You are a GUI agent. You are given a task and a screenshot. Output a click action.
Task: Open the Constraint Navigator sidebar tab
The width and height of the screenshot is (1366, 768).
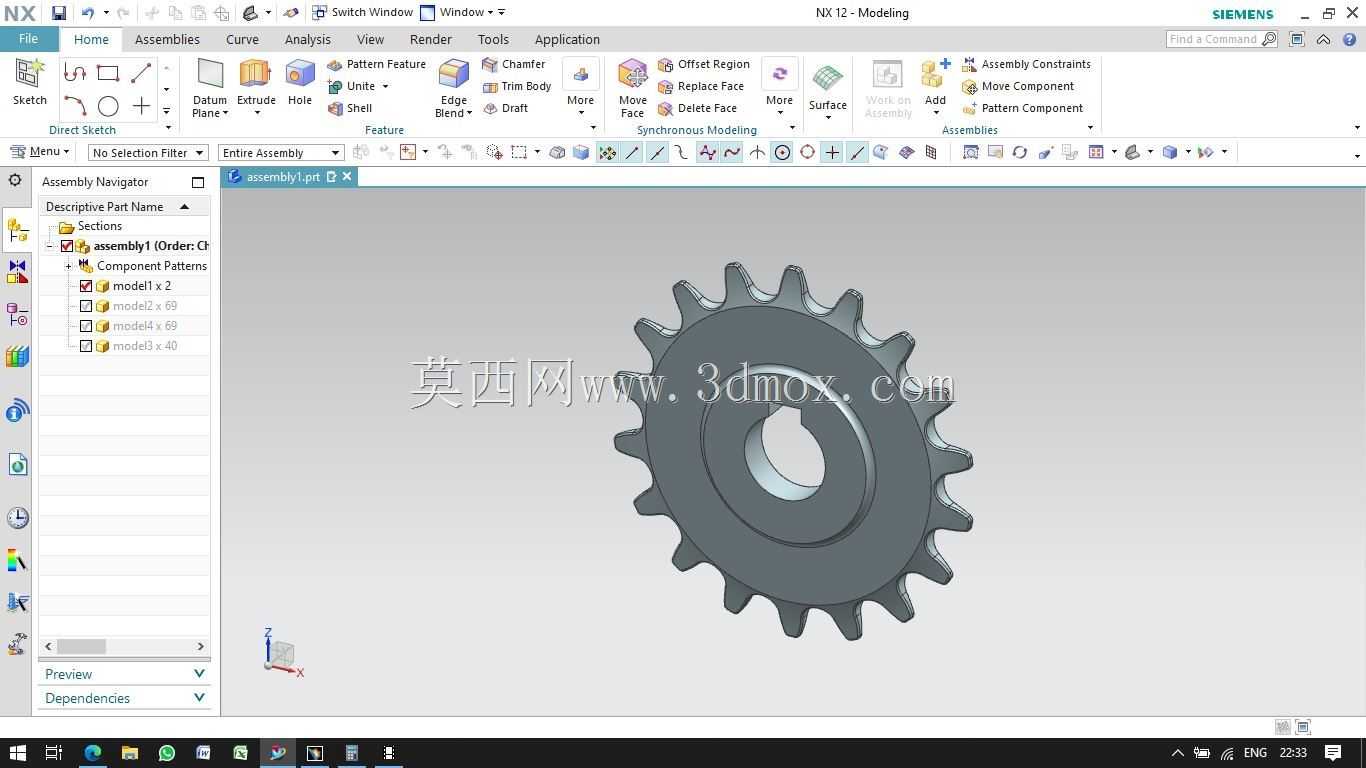click(x=17, y=273)
